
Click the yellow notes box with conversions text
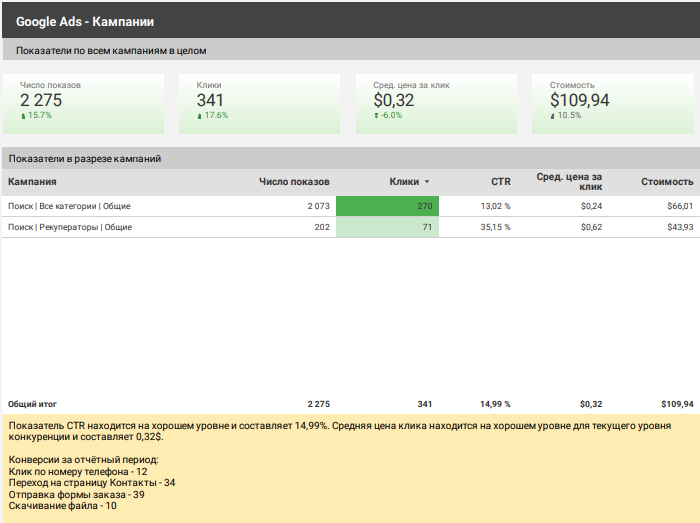point(350,467)
